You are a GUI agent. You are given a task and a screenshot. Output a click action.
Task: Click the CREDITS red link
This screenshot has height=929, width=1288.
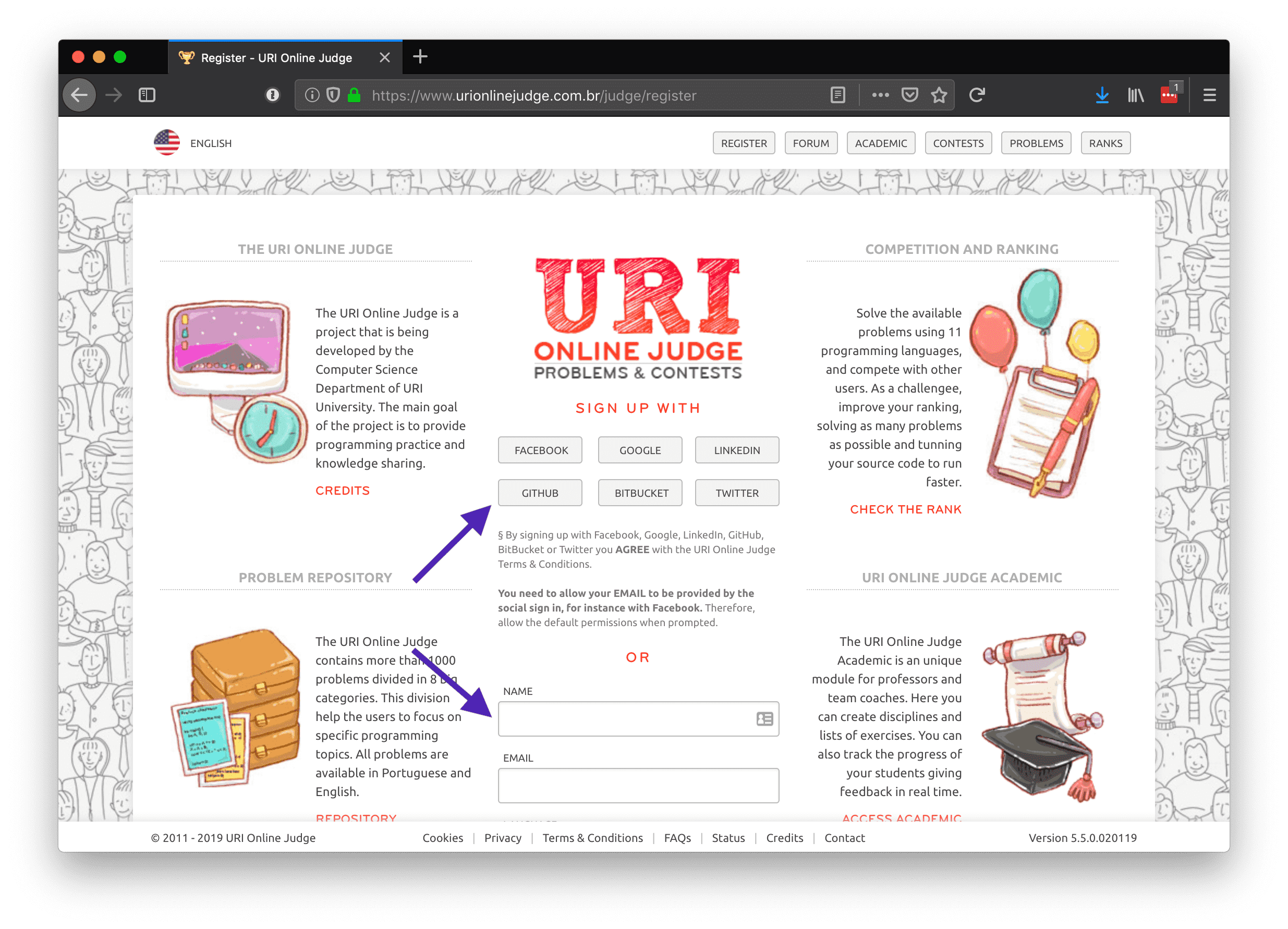tap(343, 490)
